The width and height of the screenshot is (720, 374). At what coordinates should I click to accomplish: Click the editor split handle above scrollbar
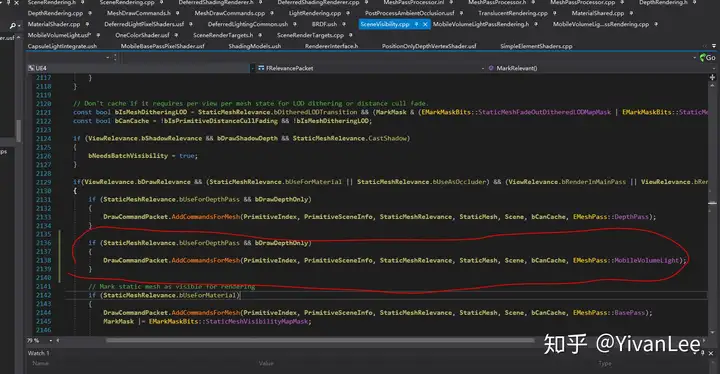(x=712, y=78)
